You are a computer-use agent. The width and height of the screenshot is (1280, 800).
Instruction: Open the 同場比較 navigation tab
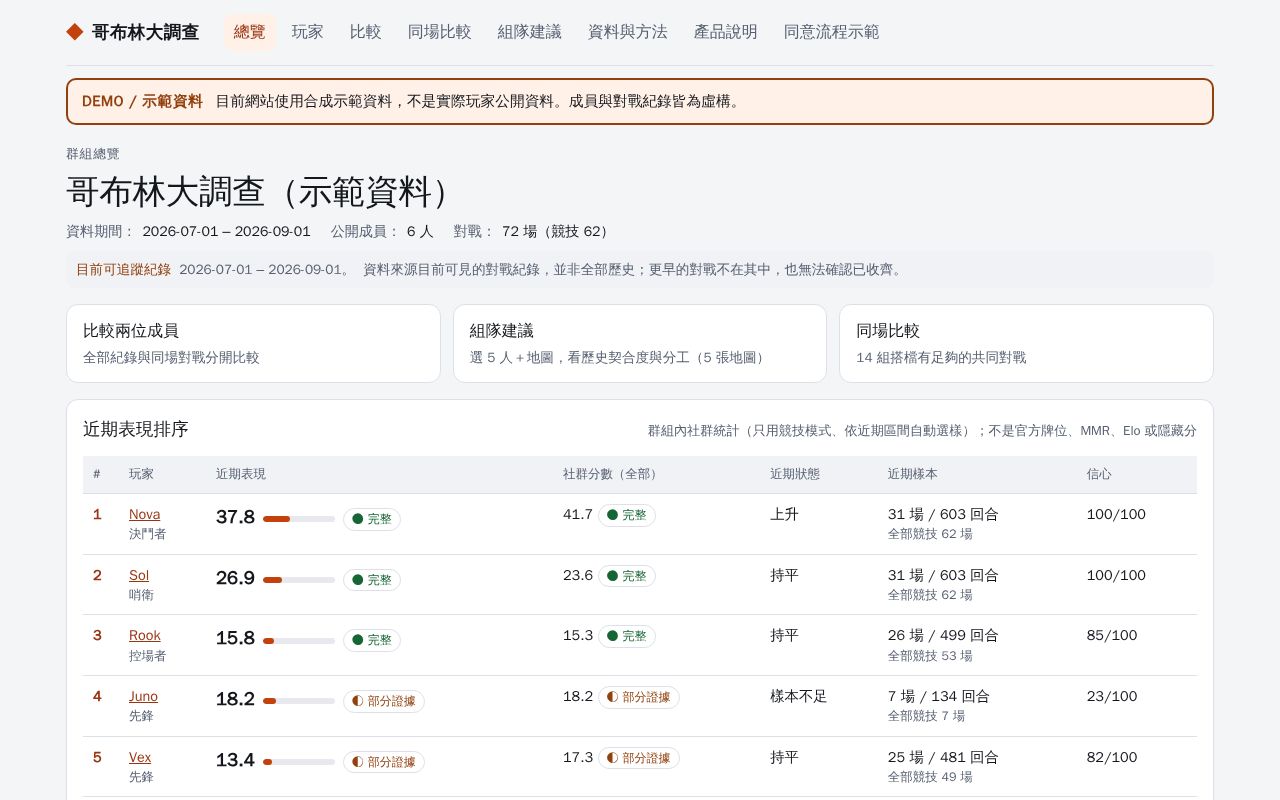click(440, 32)
